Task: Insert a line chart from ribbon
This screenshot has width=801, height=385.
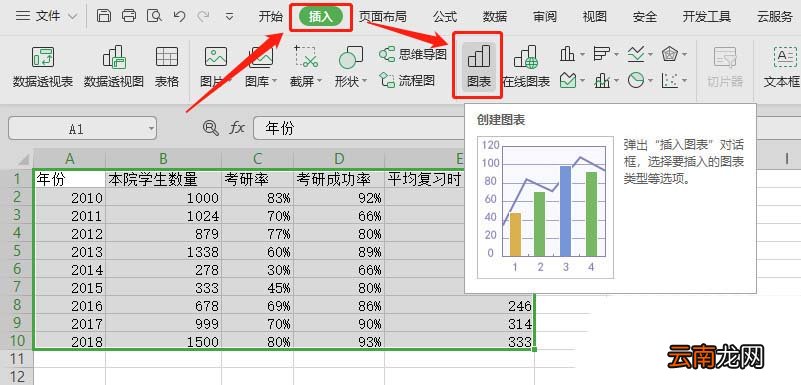Action: [636, 53]
